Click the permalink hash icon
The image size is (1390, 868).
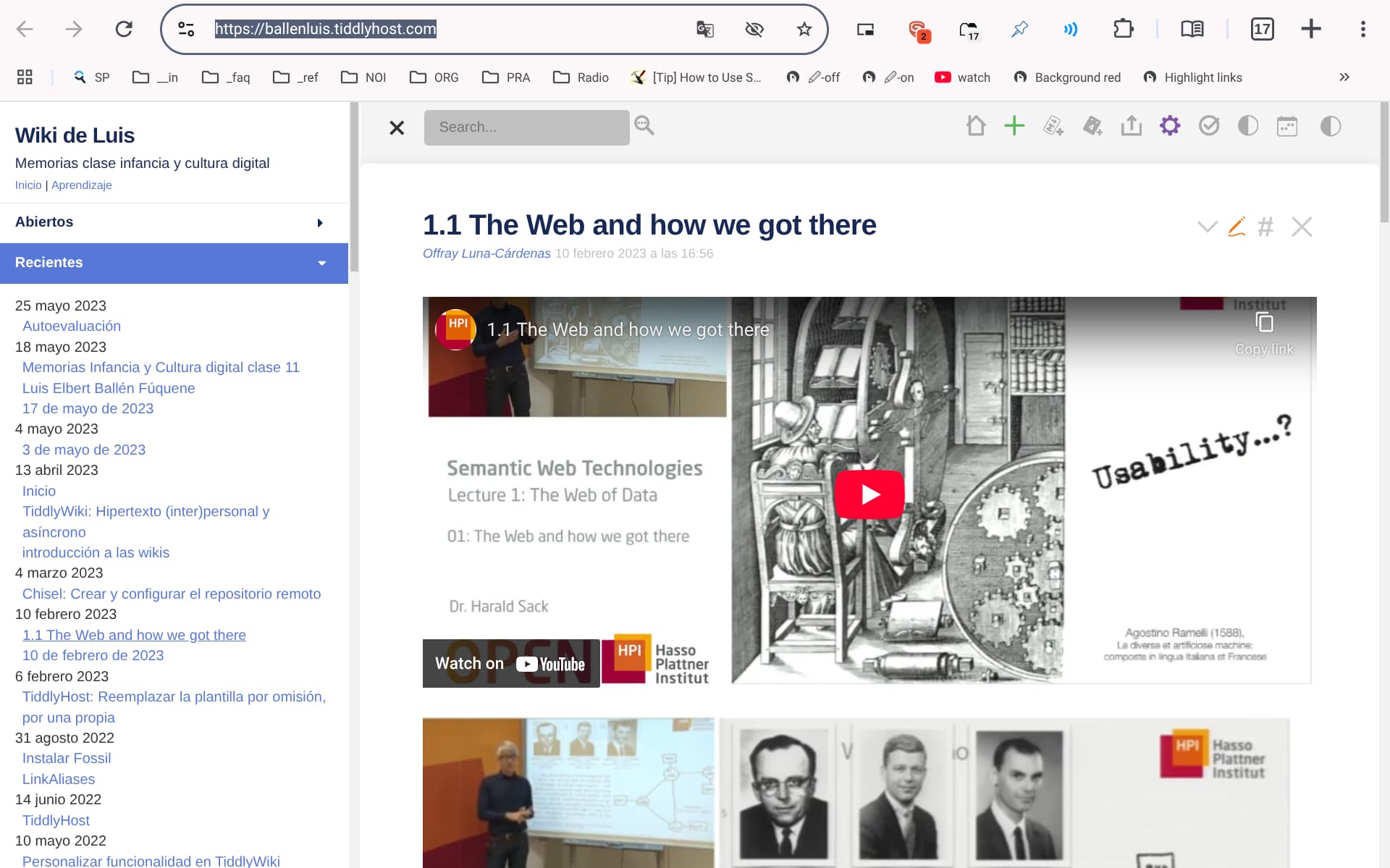[1265, 227]
